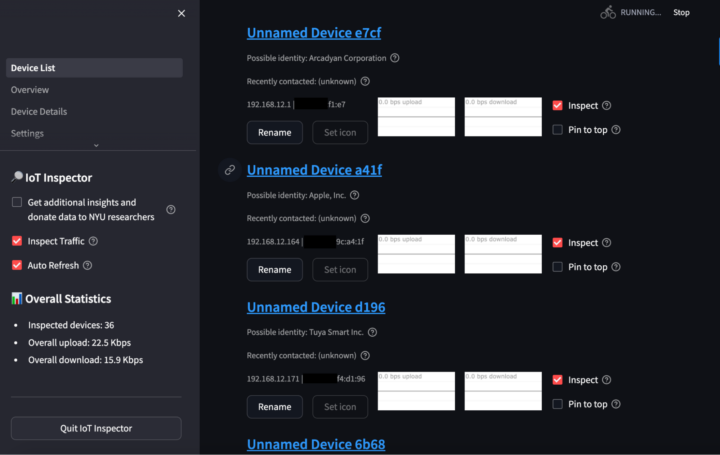Click help icon beside Inspect Traffic
This screenshot has height=455, width=720.
pos(93,241)
